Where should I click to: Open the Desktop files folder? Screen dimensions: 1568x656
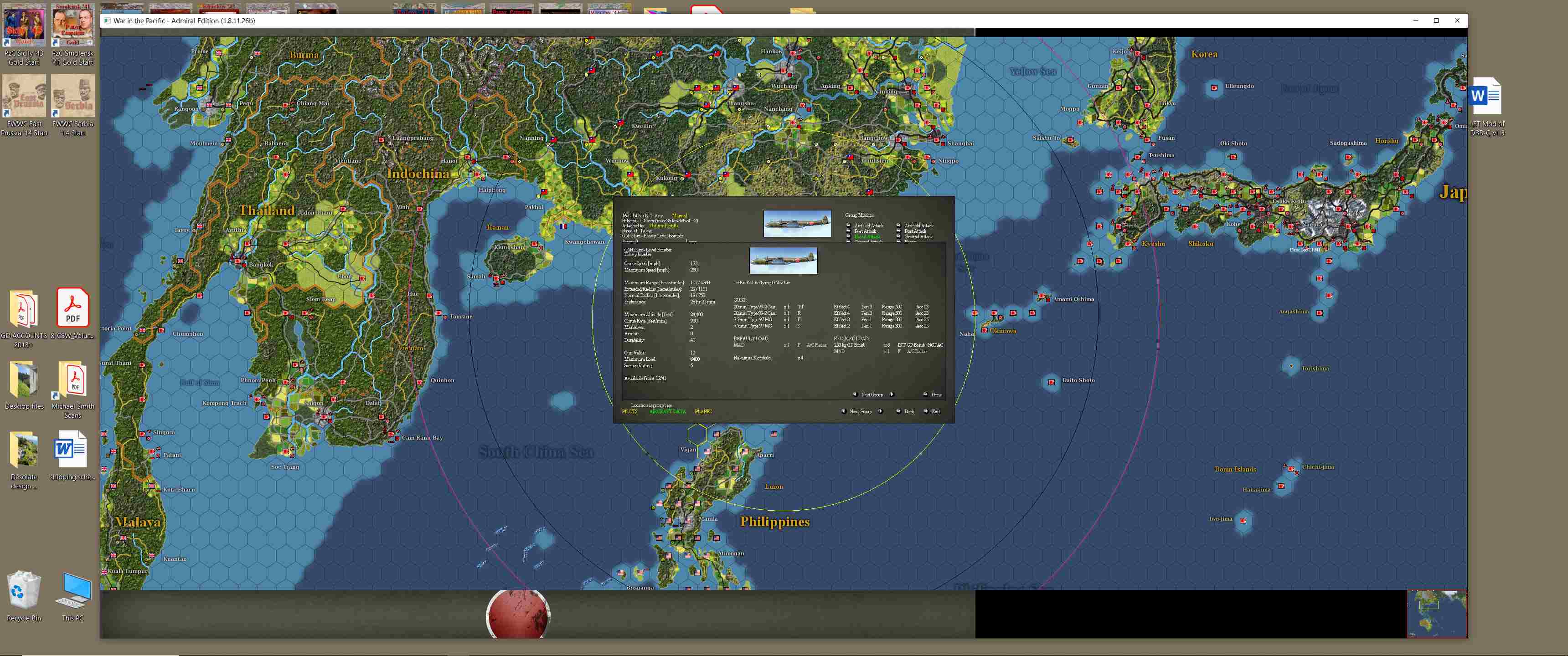24,384
